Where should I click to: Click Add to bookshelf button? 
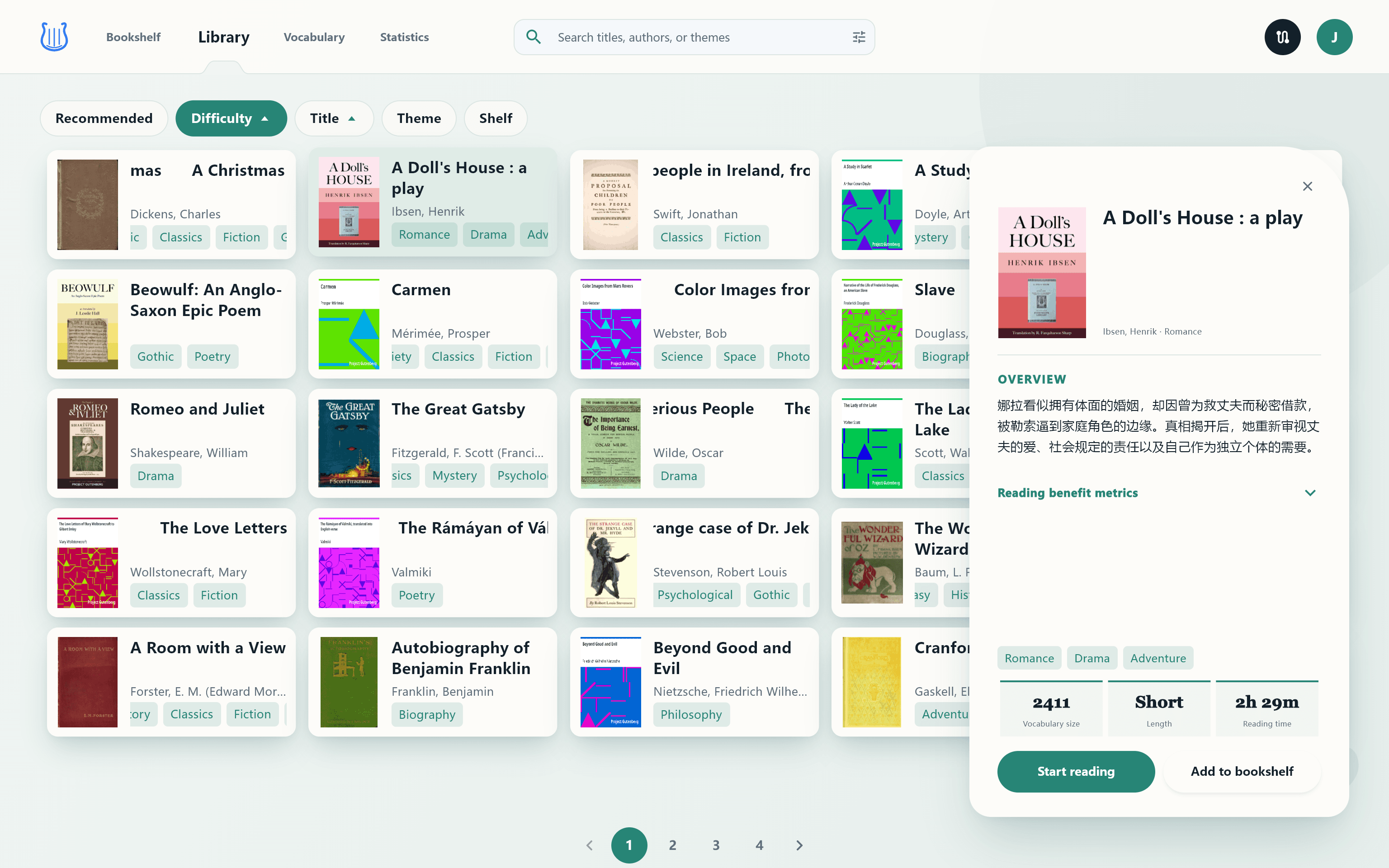coord(1242,771)
